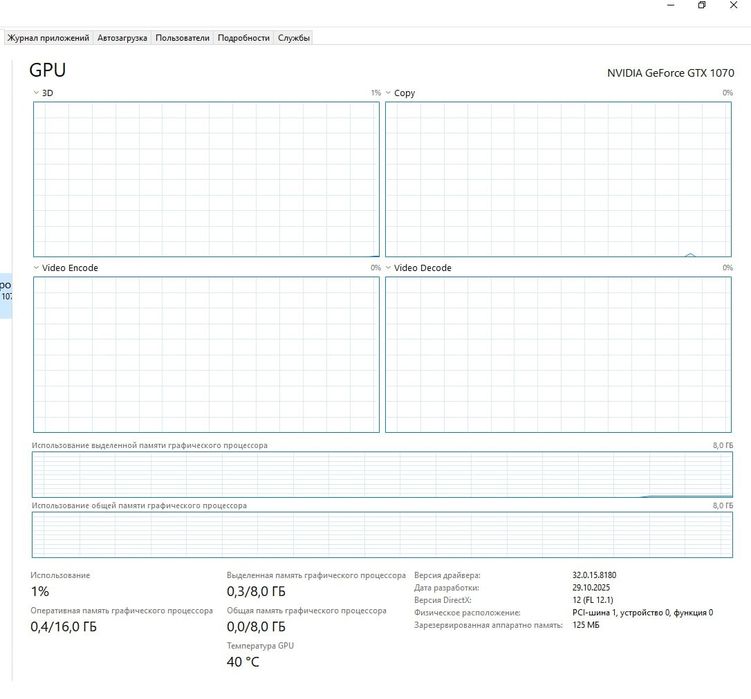751x699 pixels.
Task: Click the Общая память графического процессора label
Action: [307, 610]
